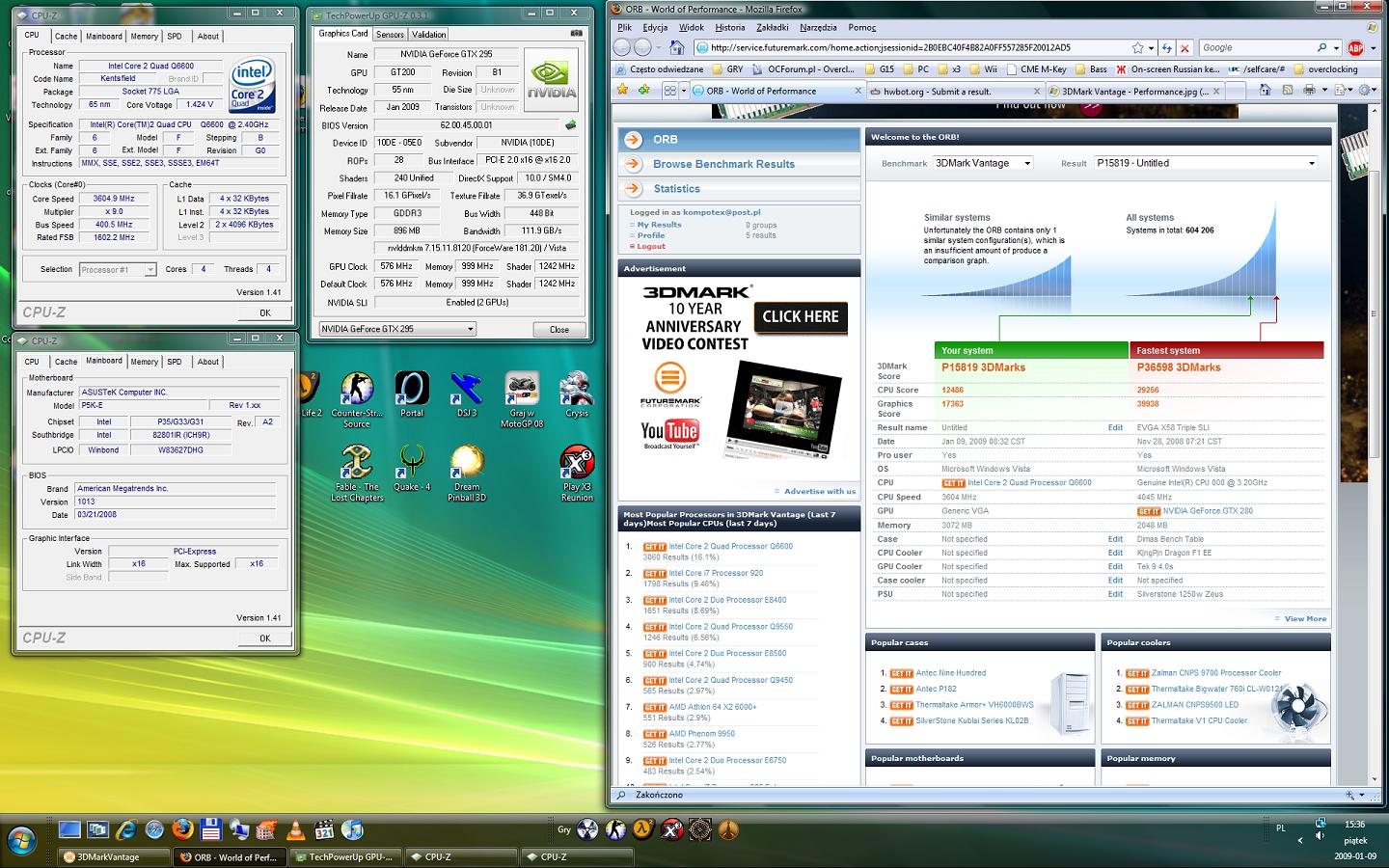Click Browse Benchmark Results link
Screen dimensions: 1389x868
click(723, 164)
